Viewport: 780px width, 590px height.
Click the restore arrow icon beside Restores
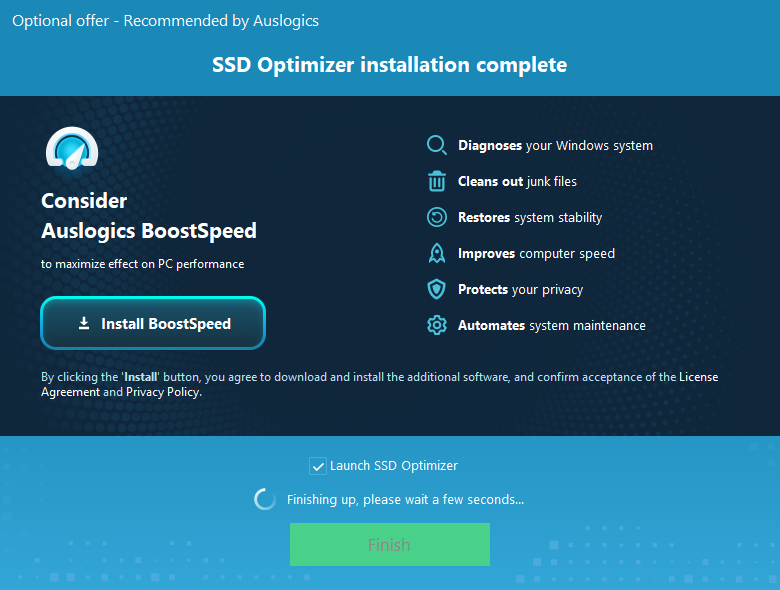[x=437, y=217]
